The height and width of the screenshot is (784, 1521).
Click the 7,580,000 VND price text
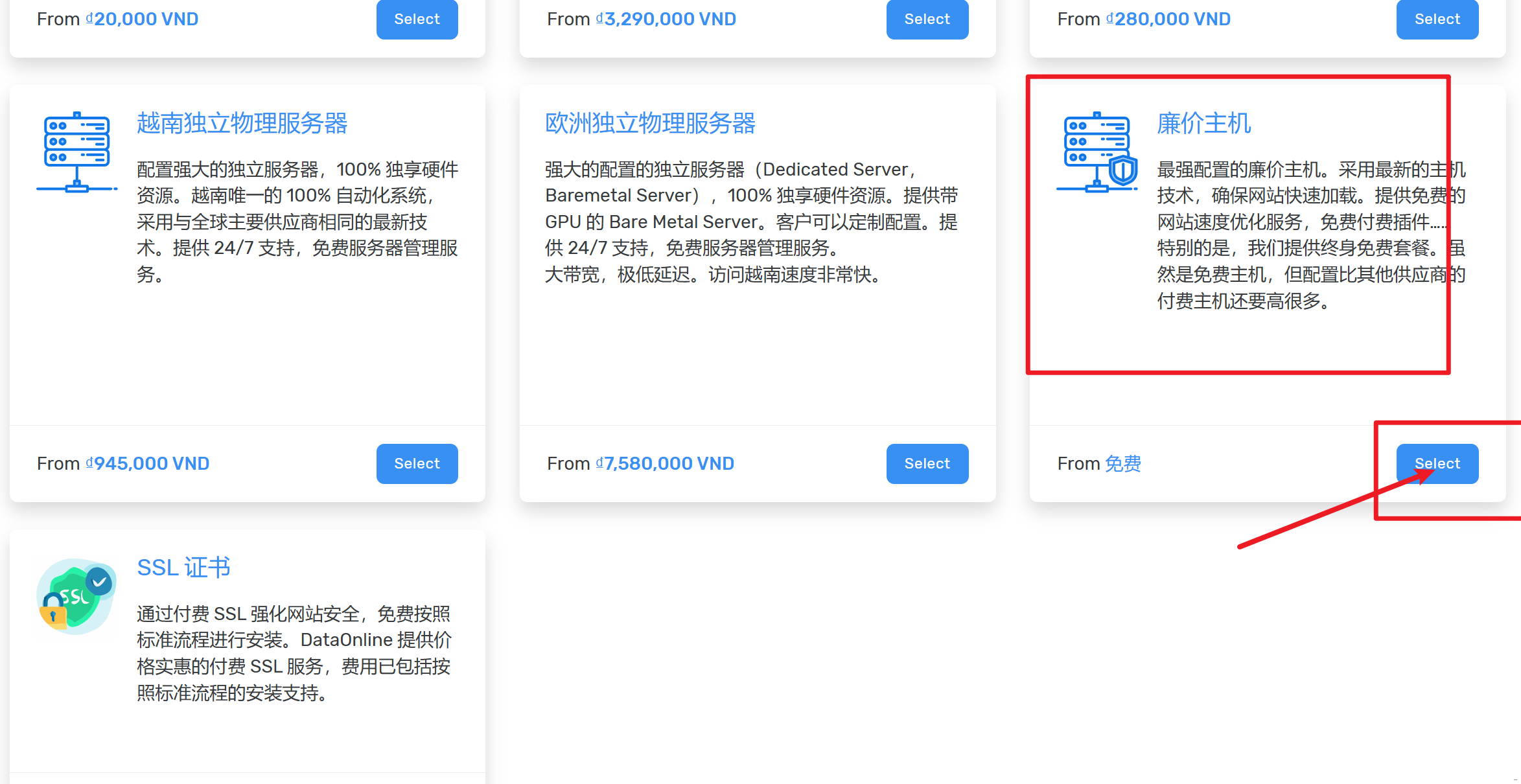coord(666,464)
